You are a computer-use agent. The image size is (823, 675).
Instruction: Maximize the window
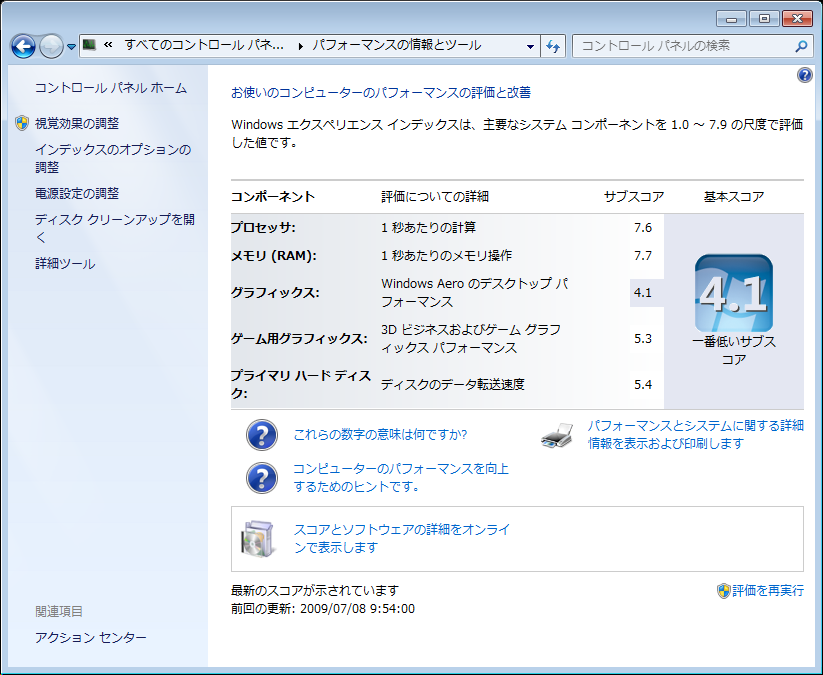pos(764,19)
